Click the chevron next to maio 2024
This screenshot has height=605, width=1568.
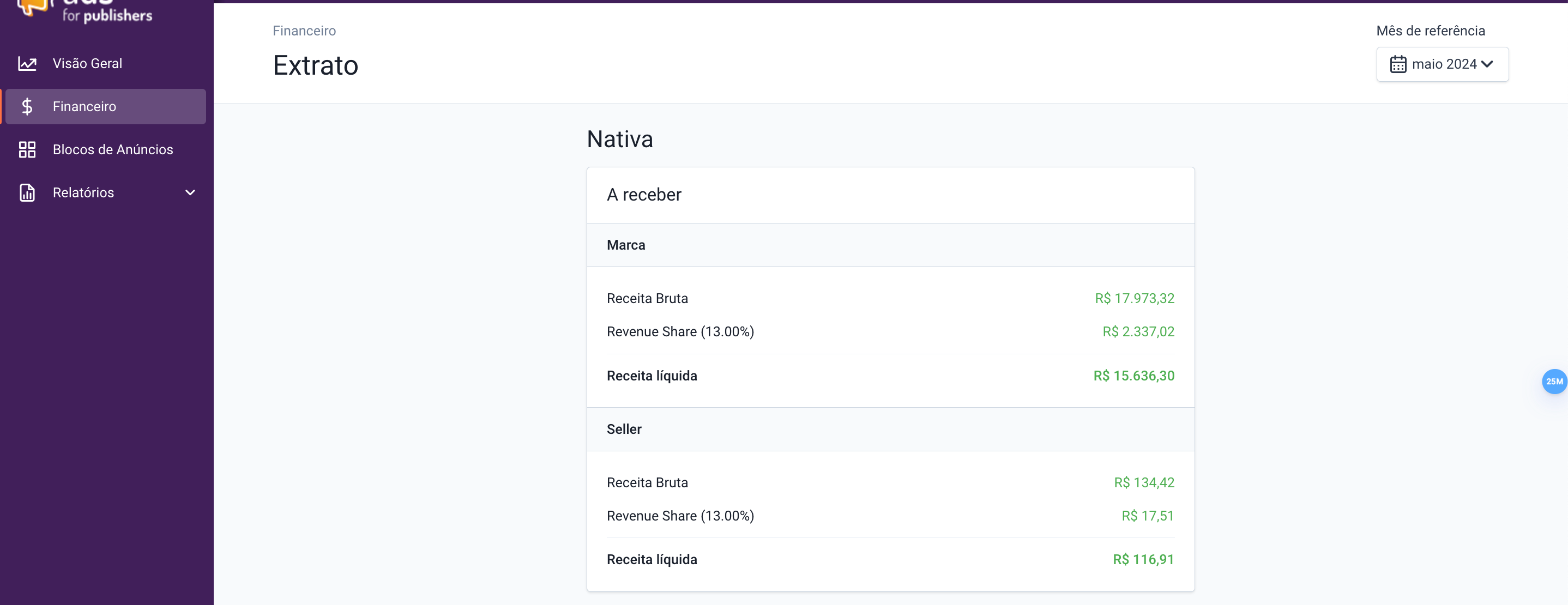1487,64
